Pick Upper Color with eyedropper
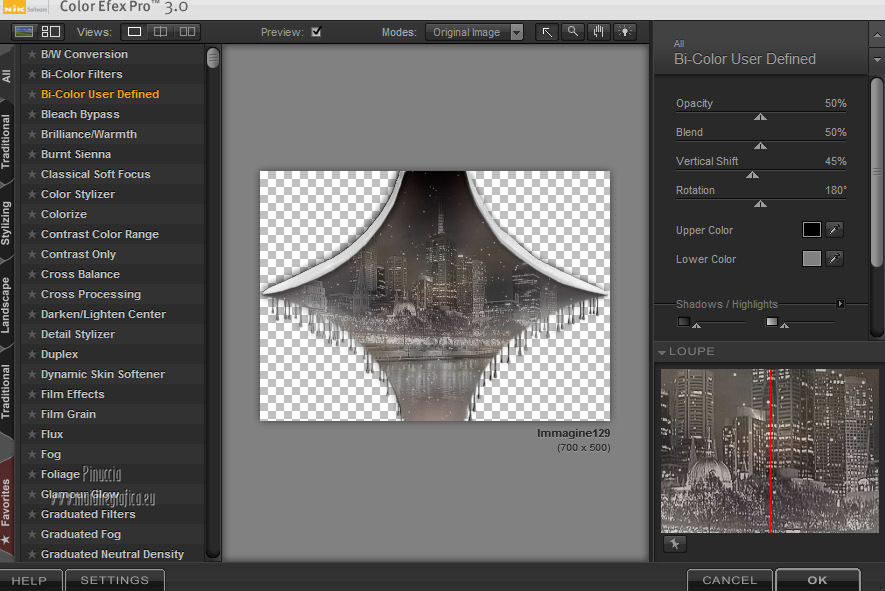This screenshot has height=591, width=885. coord(834,230)
